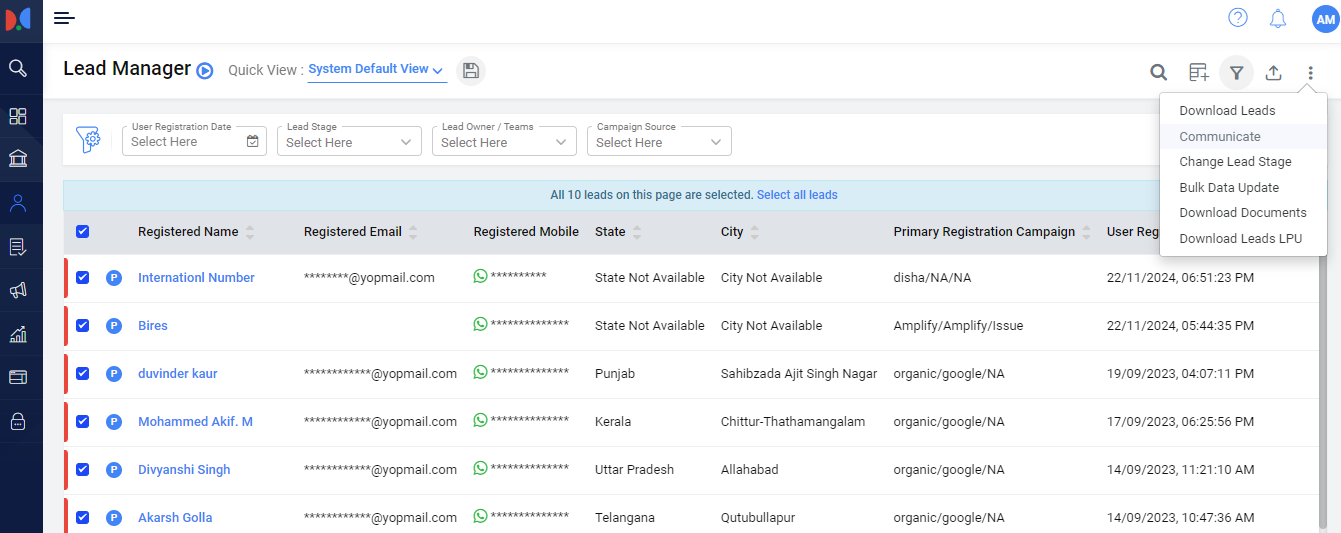
Task: Sort by the Registered Name column arrows
Action: point(250,232)
